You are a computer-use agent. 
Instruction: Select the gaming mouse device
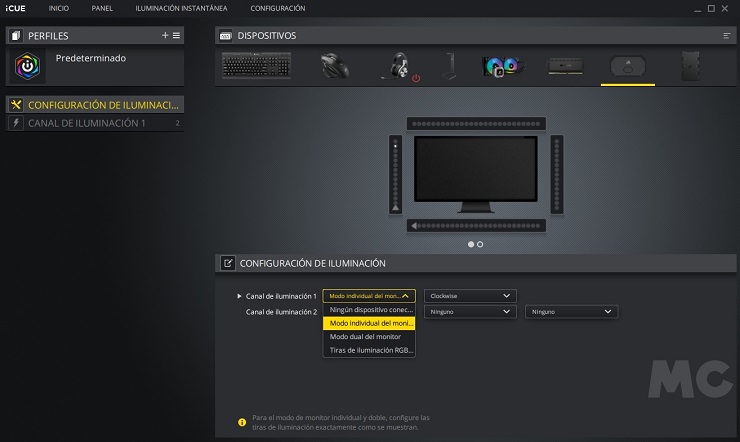pos(335,67)
